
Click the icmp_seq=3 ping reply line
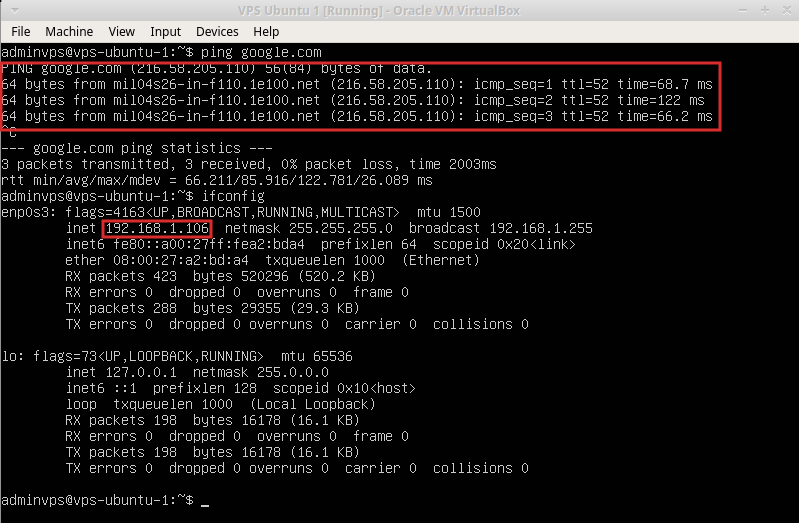pyautogui.click(x=357, y=117)
